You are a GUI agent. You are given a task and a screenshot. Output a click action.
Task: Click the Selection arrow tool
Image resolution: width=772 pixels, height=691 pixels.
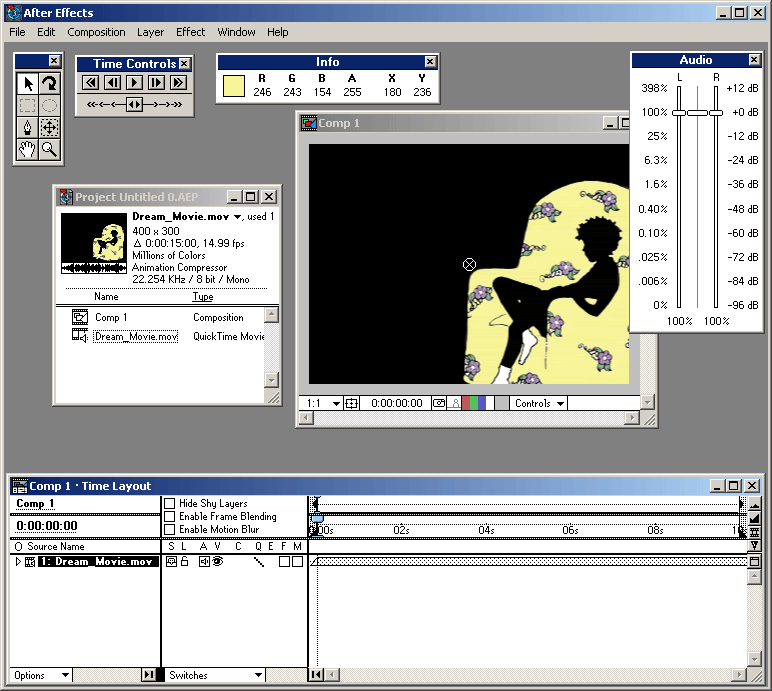(27, 83)
